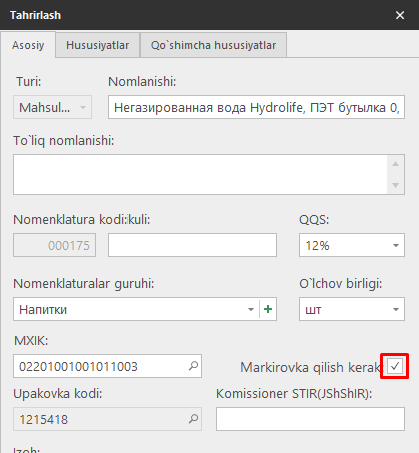
Task: Click the Upakovka kodi search magnifier icon
Action: tap(193, 419)
